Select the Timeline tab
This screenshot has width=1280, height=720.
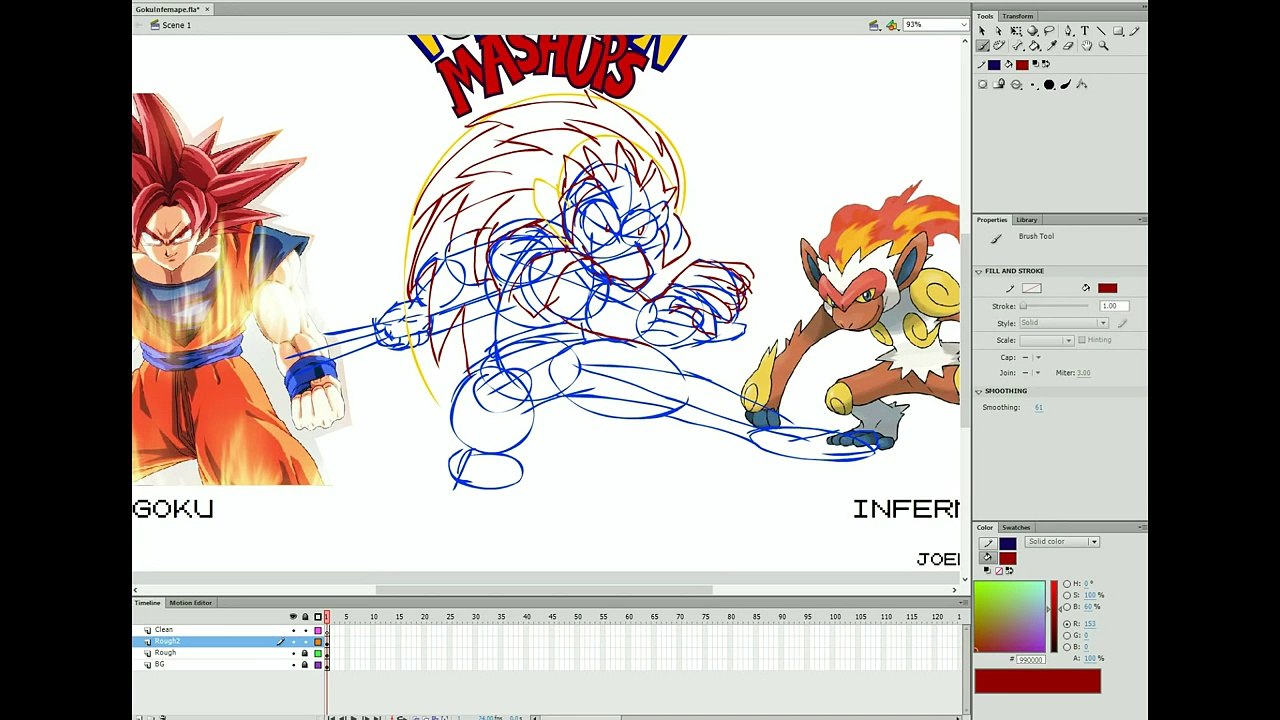click(x=148, y=603)
